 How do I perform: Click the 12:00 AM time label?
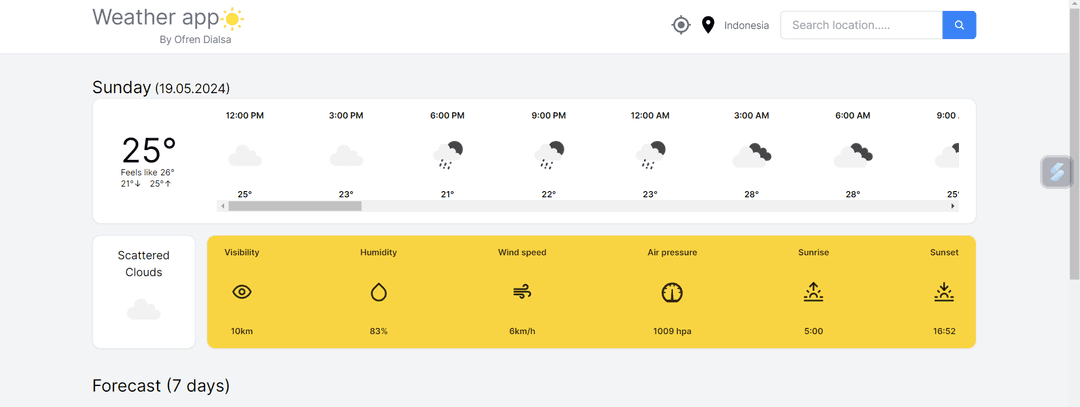(x=650, y=116)
